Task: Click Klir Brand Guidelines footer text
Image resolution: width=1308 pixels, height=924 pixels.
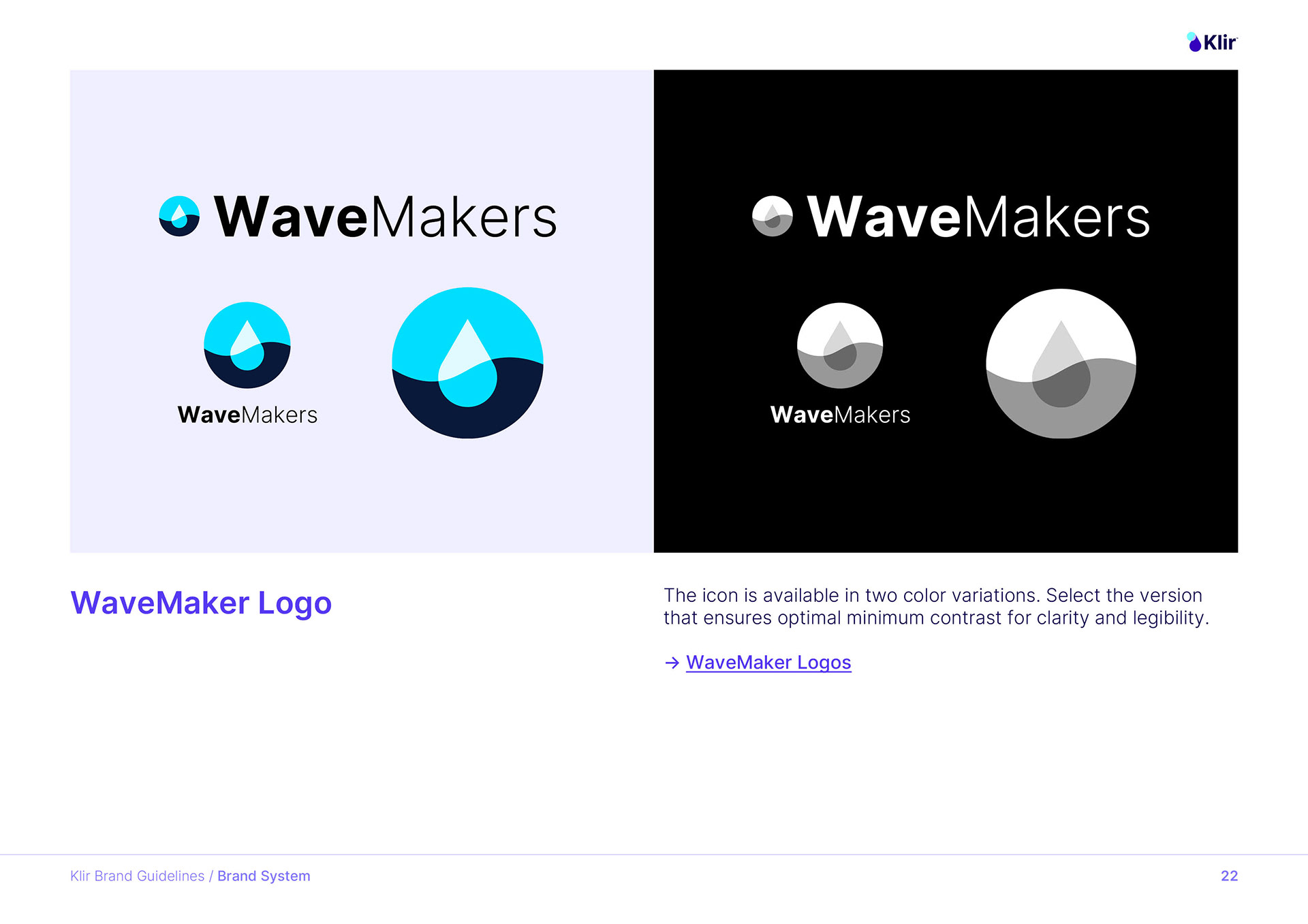Action: coord(137,876)
